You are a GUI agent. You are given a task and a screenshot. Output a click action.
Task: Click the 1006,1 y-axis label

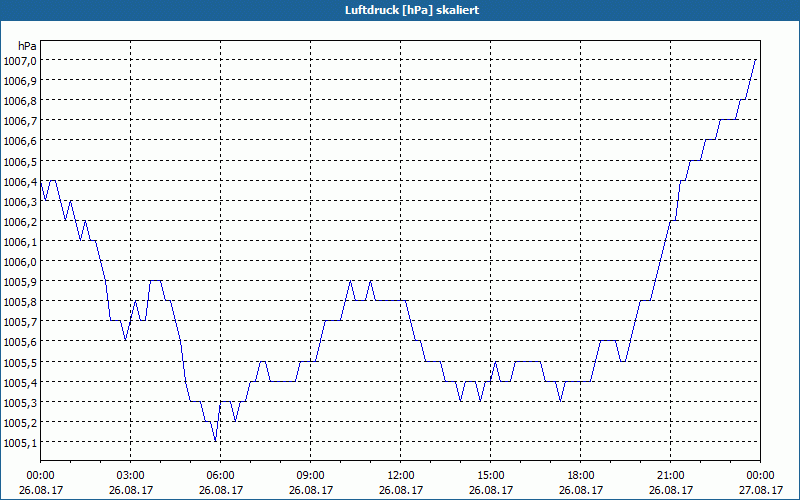point(20,242)
